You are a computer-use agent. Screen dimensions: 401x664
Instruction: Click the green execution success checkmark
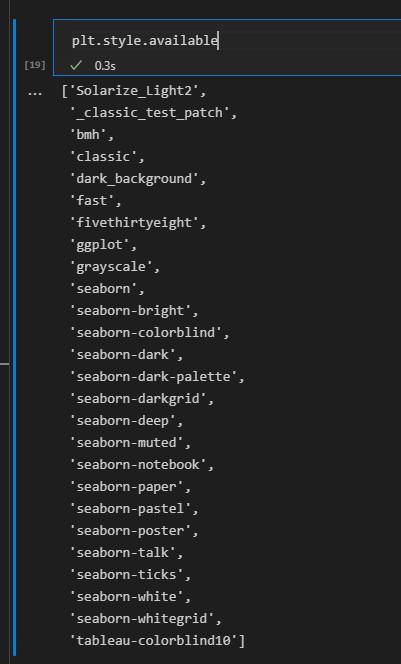coord(76,66)
